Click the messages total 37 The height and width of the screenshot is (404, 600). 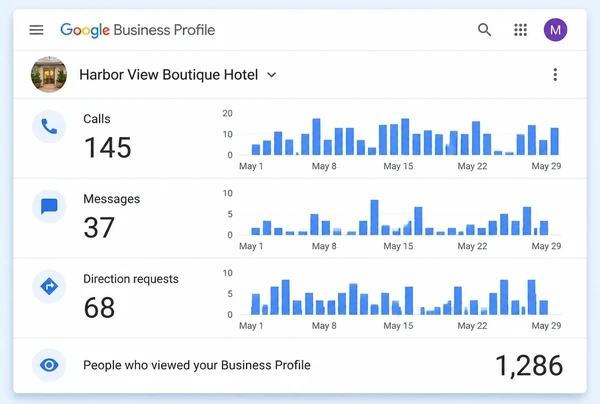click(99, 227)
